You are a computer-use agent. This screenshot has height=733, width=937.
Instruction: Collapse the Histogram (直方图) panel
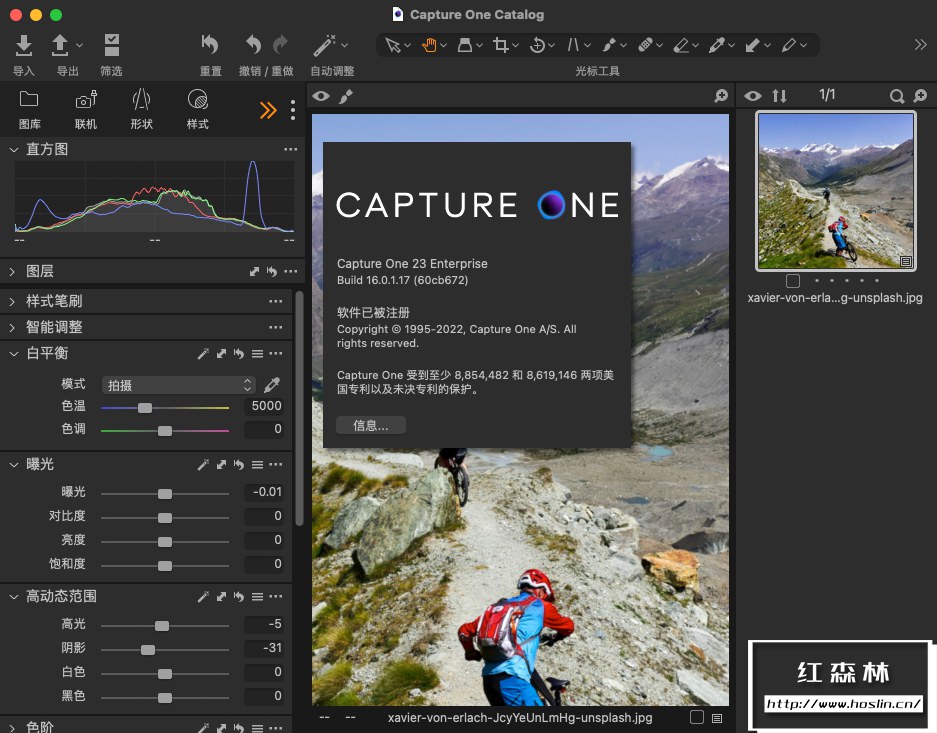point(14,149)
